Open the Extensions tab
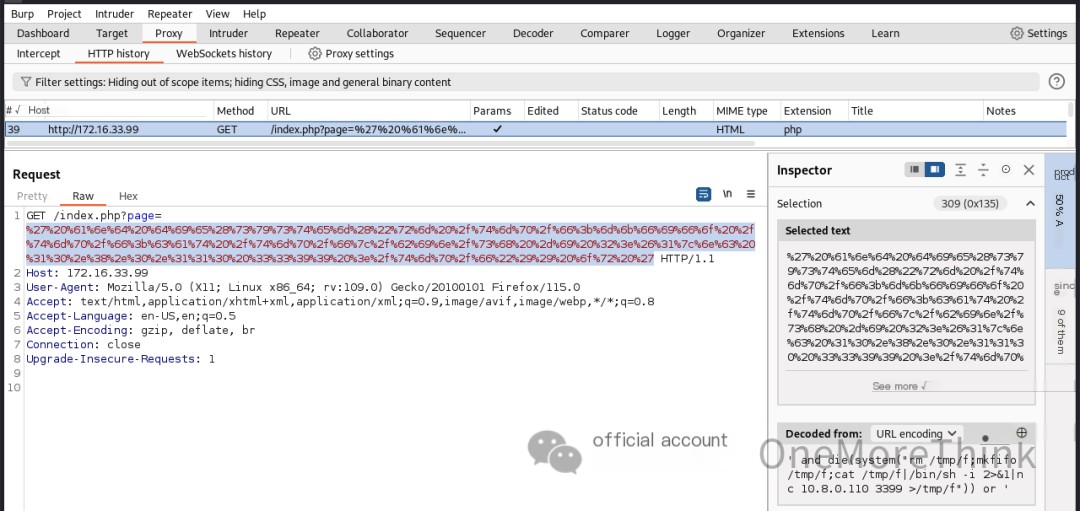This screenshot has width=1080, height=511. pyautogui.click(x=818, y=33)
